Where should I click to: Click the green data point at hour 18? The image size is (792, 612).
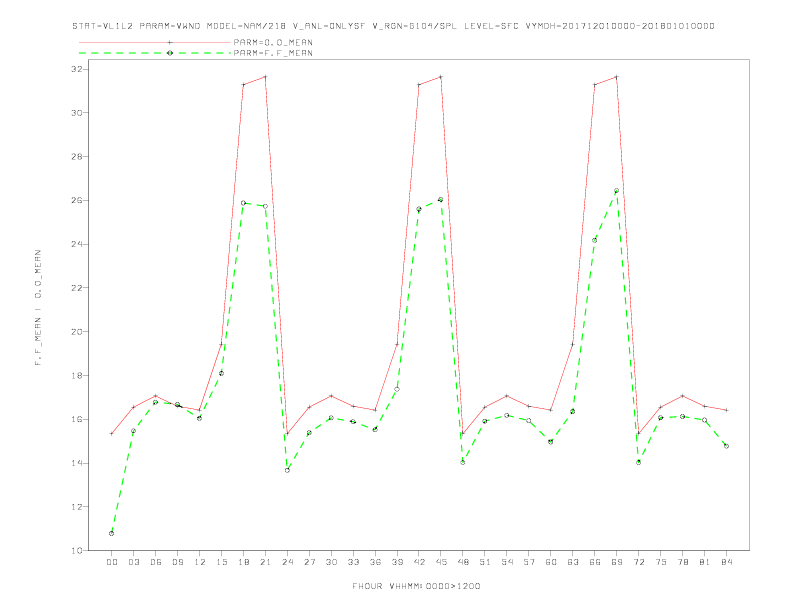243,203
